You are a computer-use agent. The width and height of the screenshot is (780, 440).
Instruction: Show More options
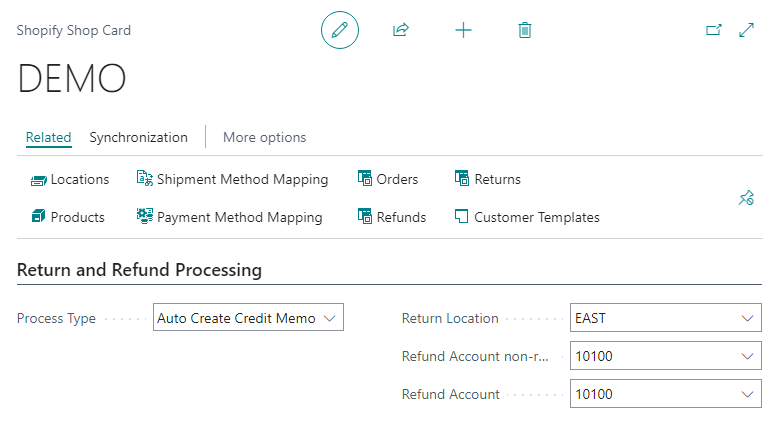pyautogui.click(x=264, y=137)
